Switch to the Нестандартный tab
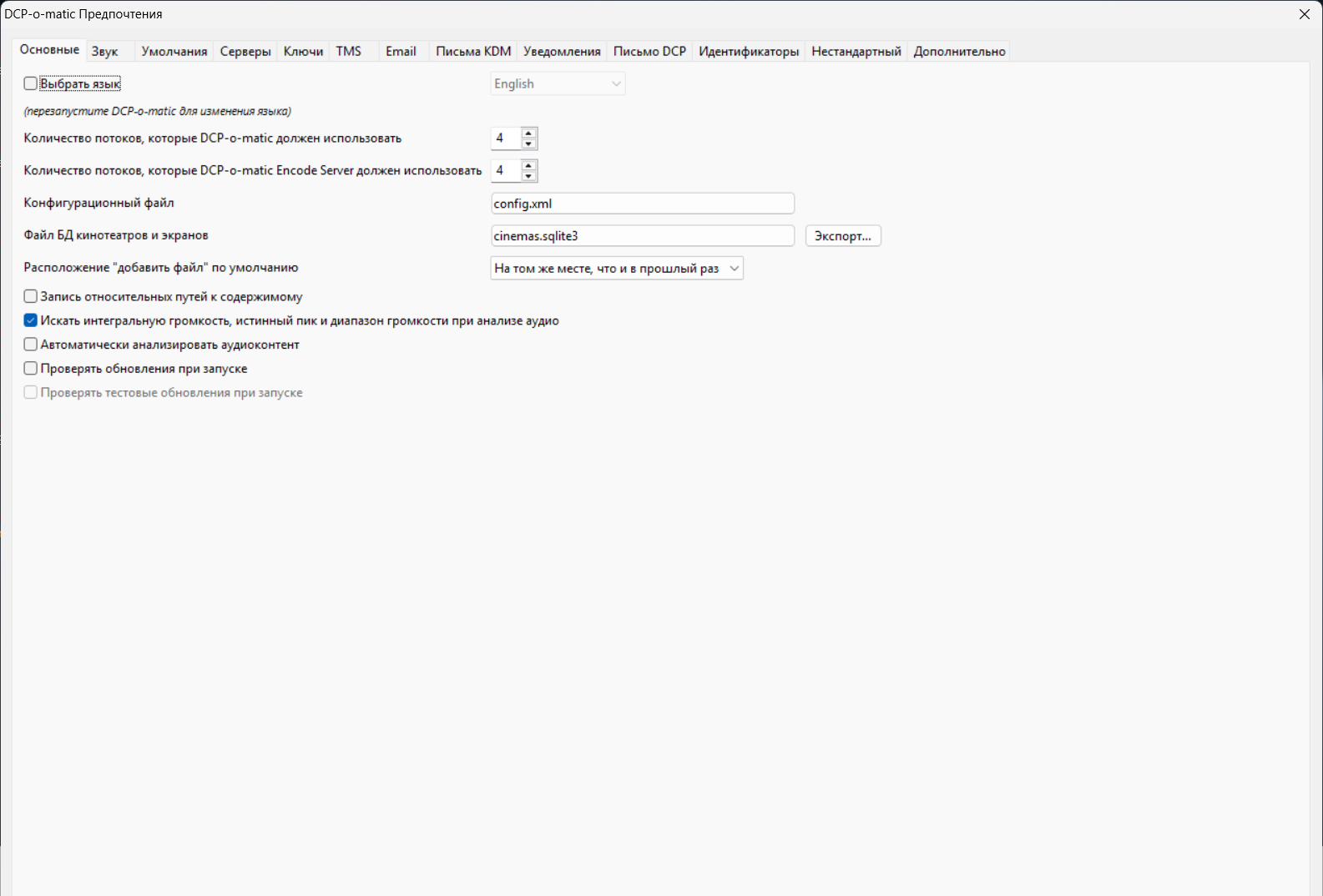This screenshot has width=1323, height=896. [x=856, y=52]
